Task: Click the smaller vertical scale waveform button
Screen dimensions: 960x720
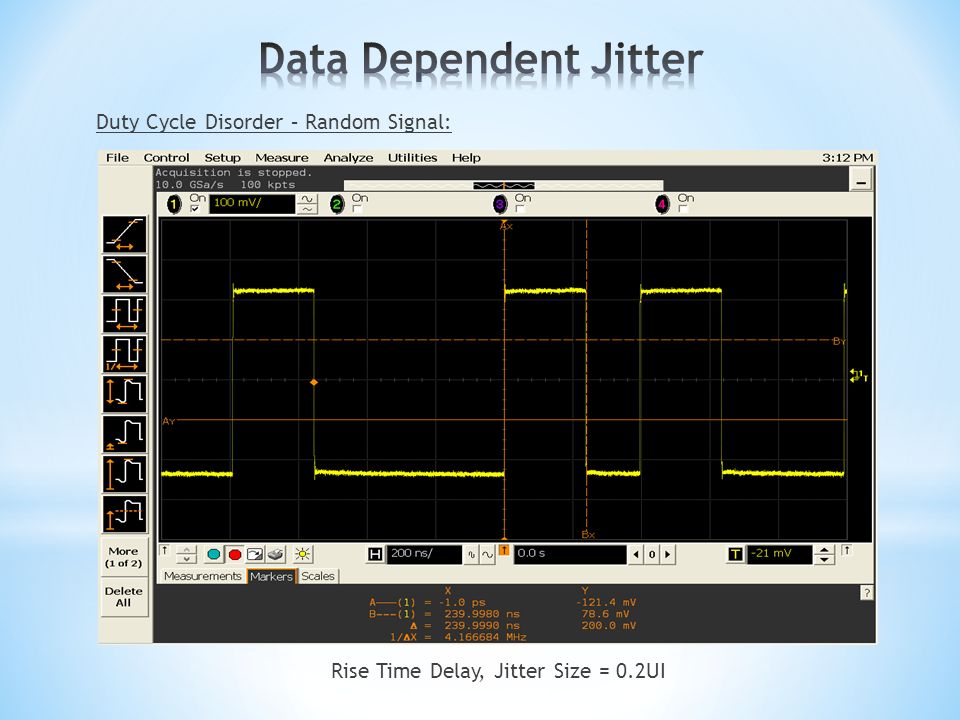Action: [x=307, y=209]
